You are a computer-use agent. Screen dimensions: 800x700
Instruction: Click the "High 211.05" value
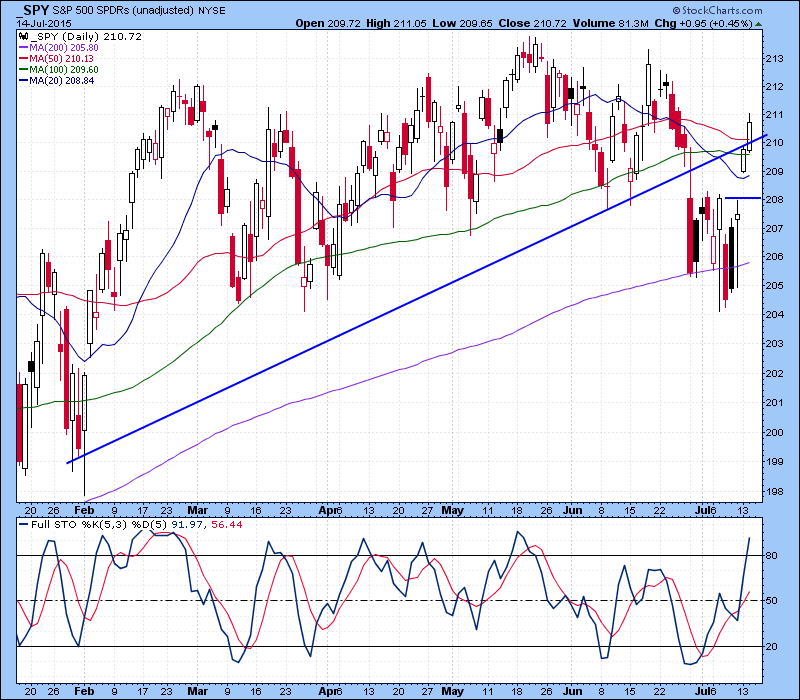396,23
